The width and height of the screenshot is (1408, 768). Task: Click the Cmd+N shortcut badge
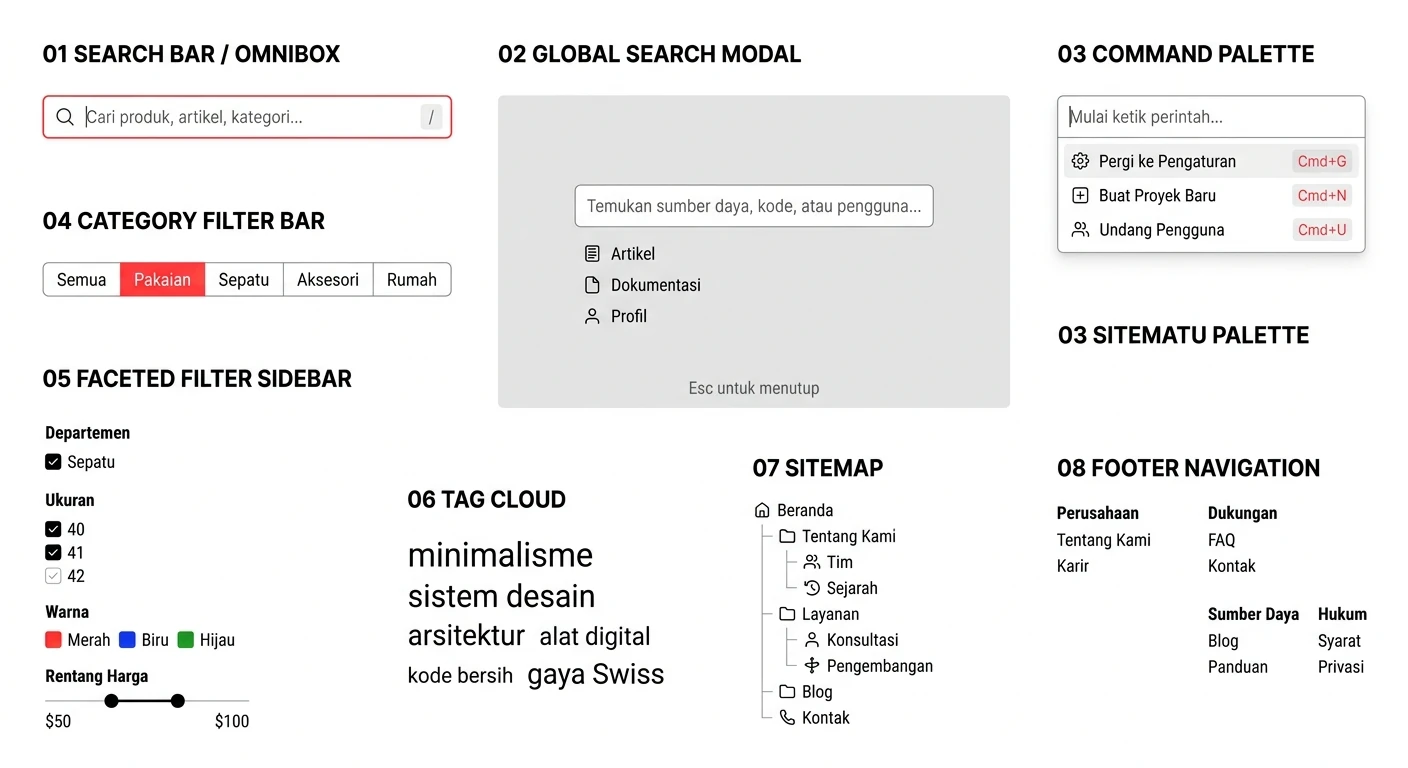point(1322,195)
